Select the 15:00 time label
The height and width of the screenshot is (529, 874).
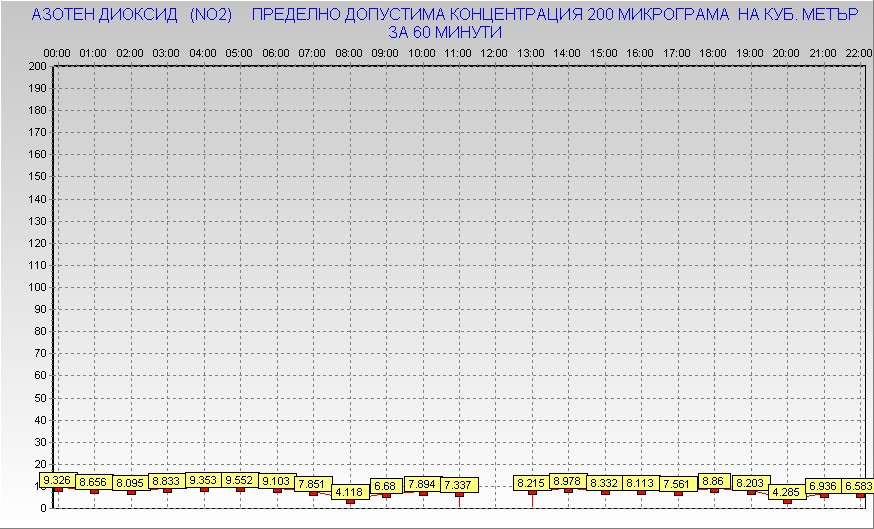pos(604,54)
